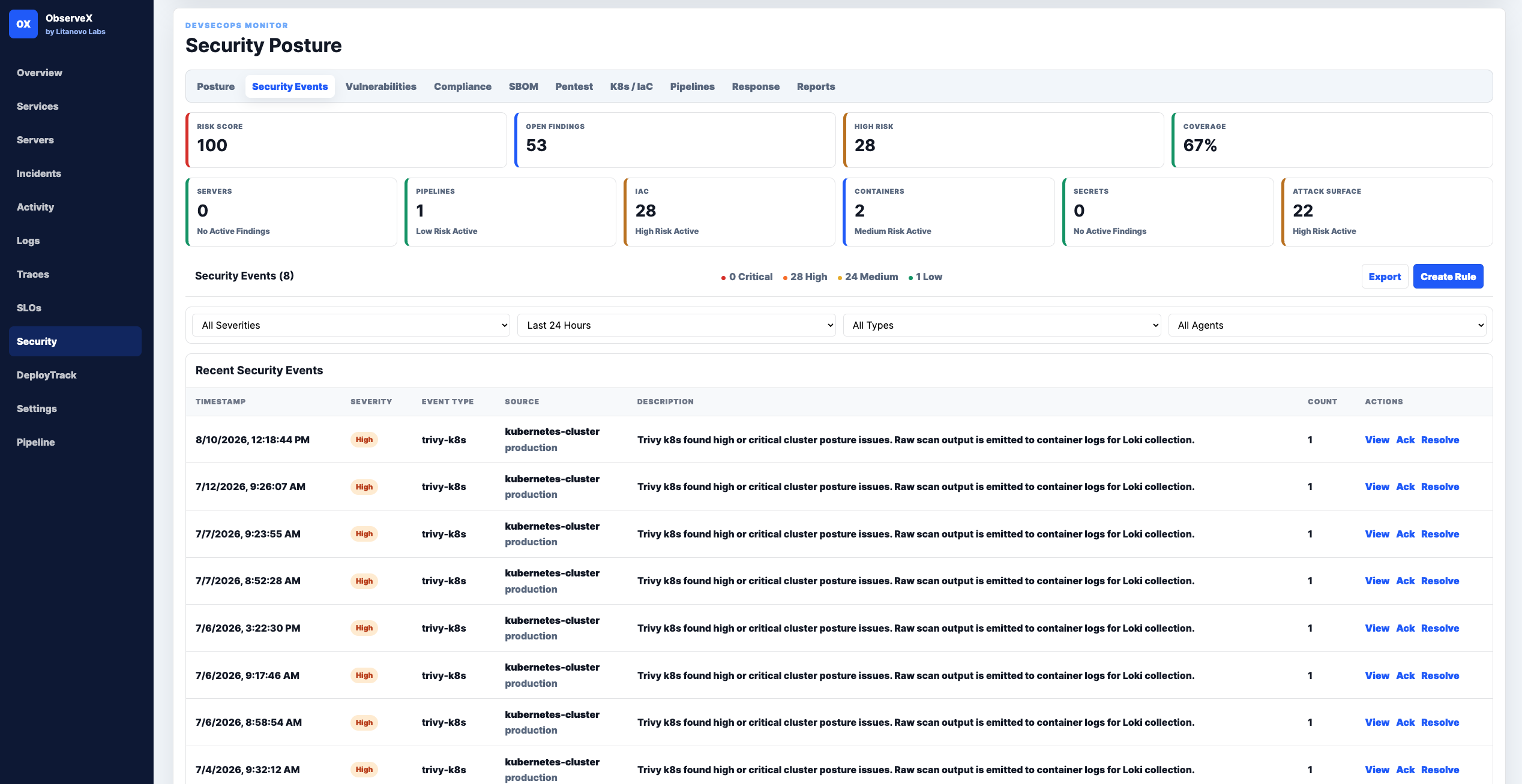The width and height of the screenshot is (1522, 784).
Task: Go to Traces in the sidebar
Action: pos(75,274)
